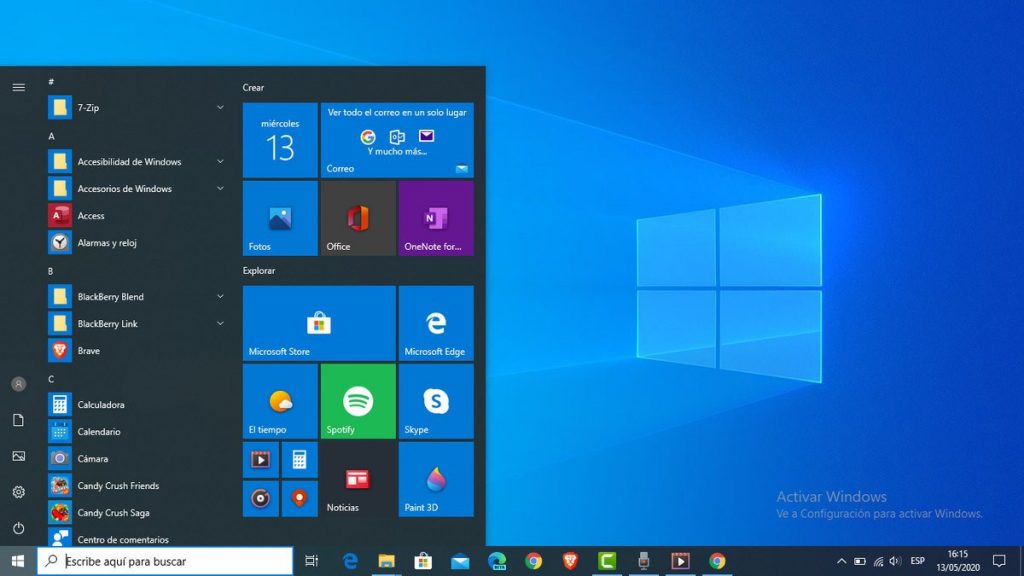
Task: Open the El tiempo weather tile
Action: click(x=279, y=401)
